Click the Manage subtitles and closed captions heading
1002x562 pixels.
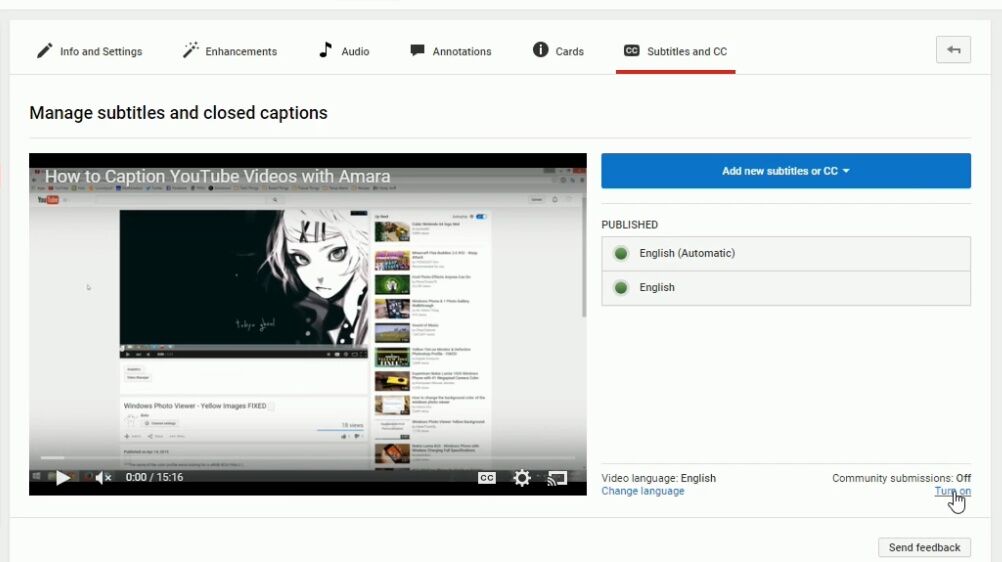click(178, 113)
